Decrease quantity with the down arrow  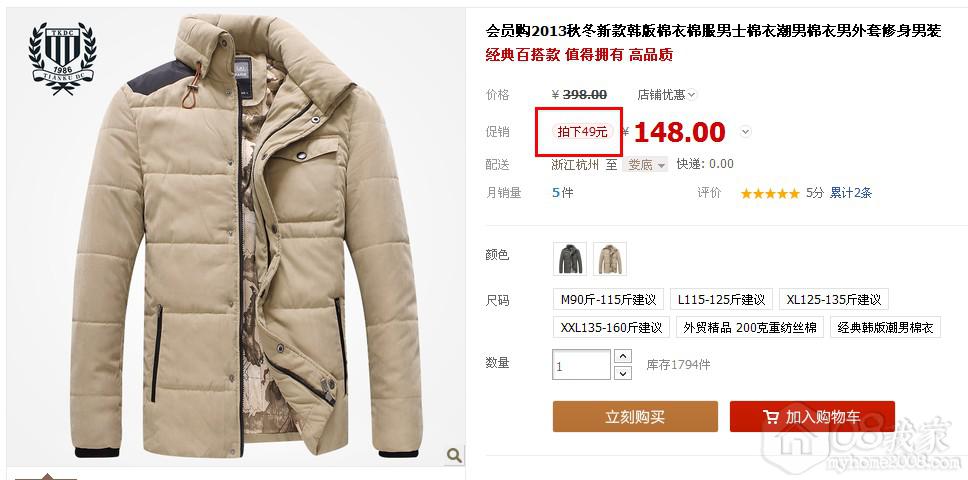pyautogui.click(x=624, y=373)
